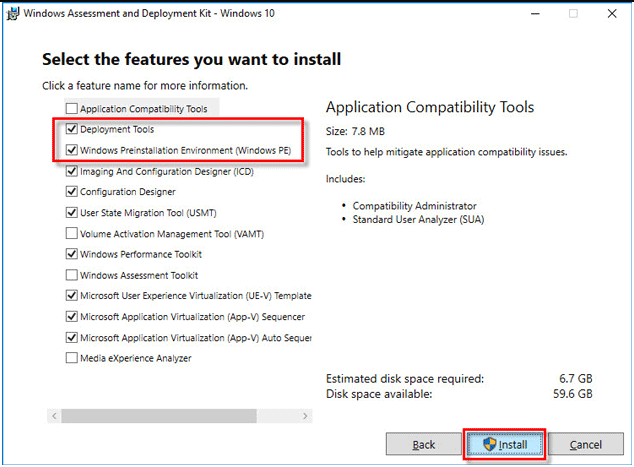The width and height of the screenshot is (634, 467).
Task: Click the horizontal scrollbar left arrow
Action: (52, 414)
